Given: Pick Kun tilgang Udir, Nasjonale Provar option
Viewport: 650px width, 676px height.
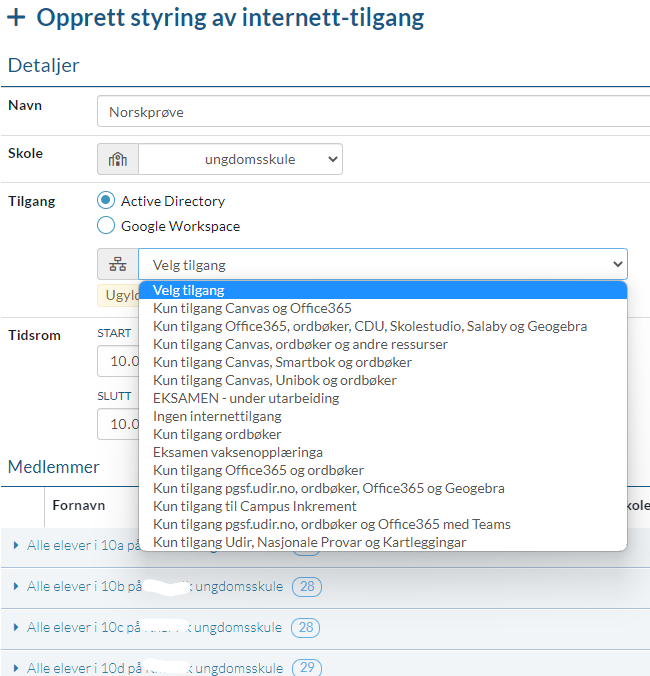Looking at the screenshot, I should [x=309, y=543].
